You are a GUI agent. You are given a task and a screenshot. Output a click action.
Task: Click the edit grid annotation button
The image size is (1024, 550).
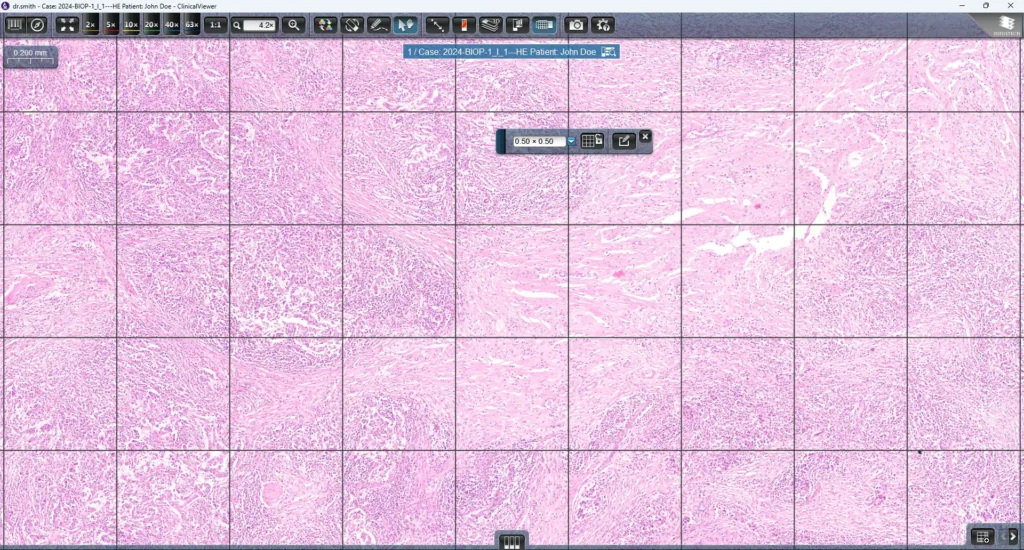pos(623,140)
